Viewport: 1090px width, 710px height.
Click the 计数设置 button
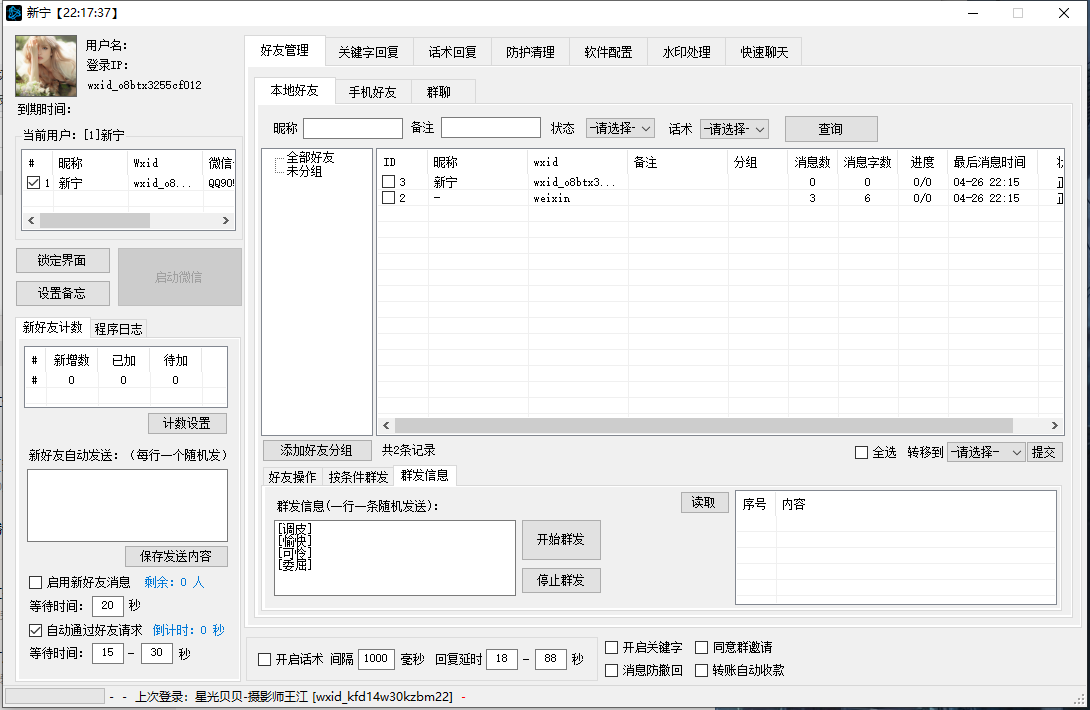click(x=187, y=423)
